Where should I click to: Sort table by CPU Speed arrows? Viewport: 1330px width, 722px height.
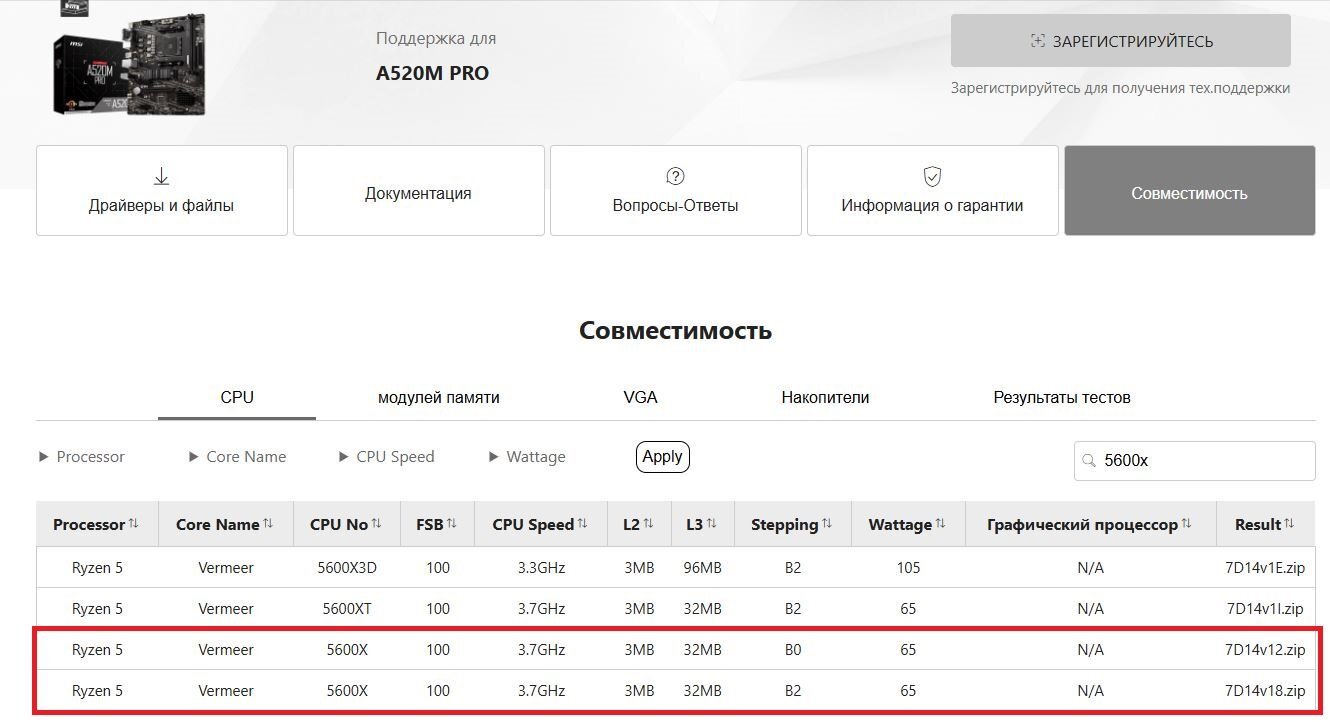[583, 524]
